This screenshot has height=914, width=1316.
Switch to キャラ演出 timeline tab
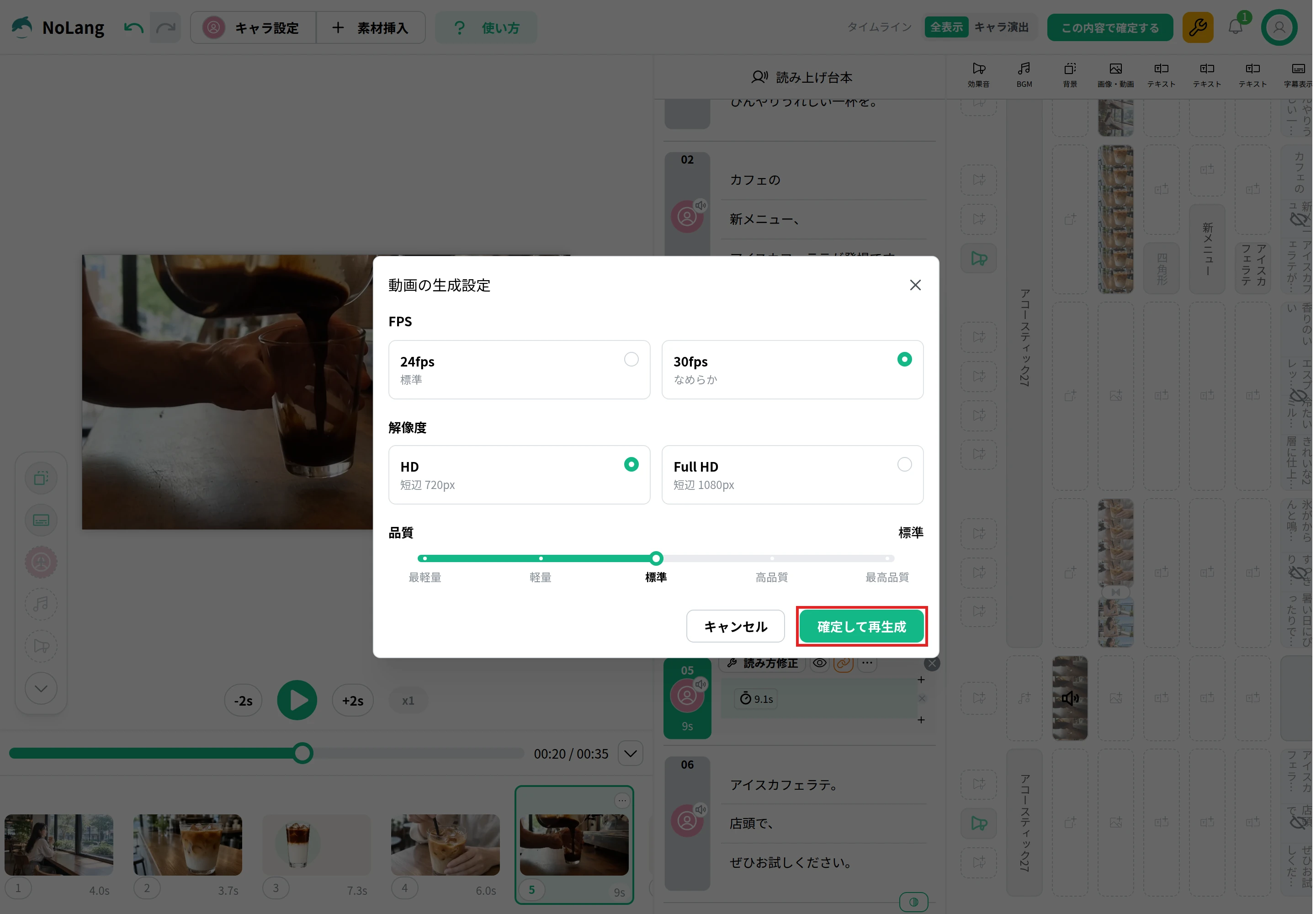(1002, 27)
